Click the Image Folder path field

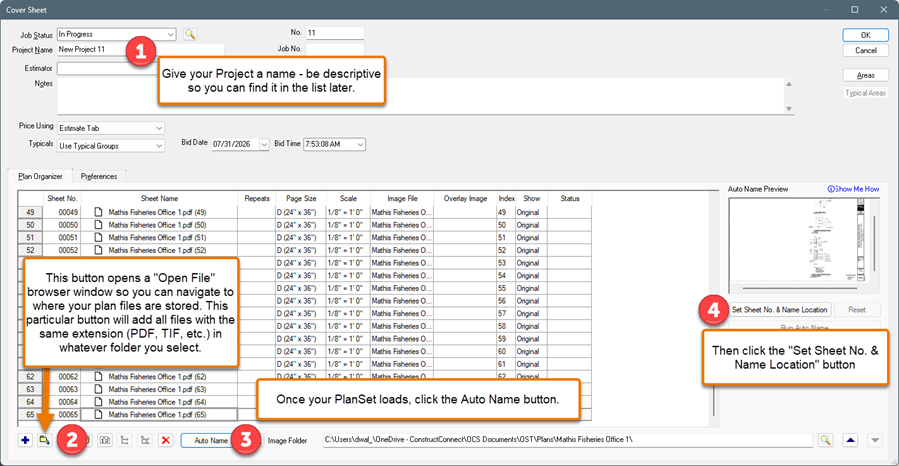coord(568,440)
